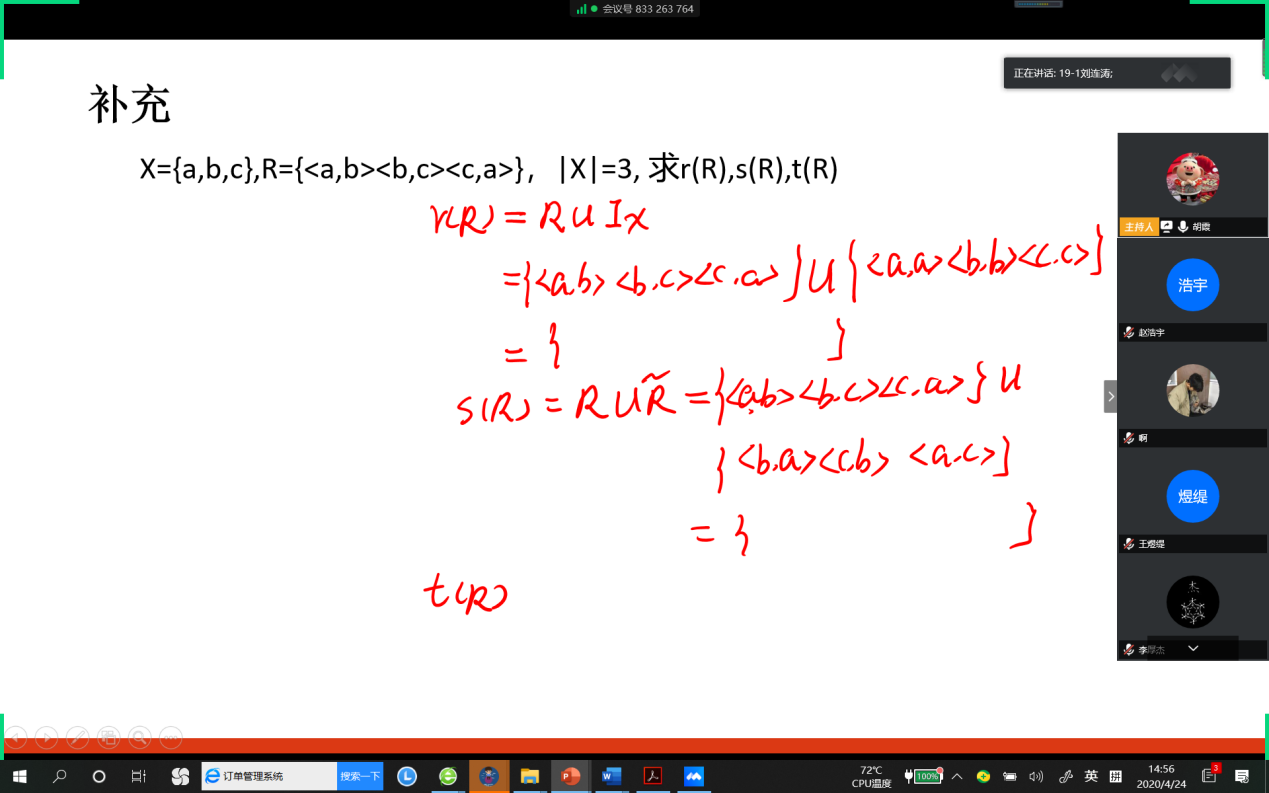Open the pinwheel app on taskbar
Image resolution: width=1269 pixels, height=793 pixels.
click(x=180, y=776)
